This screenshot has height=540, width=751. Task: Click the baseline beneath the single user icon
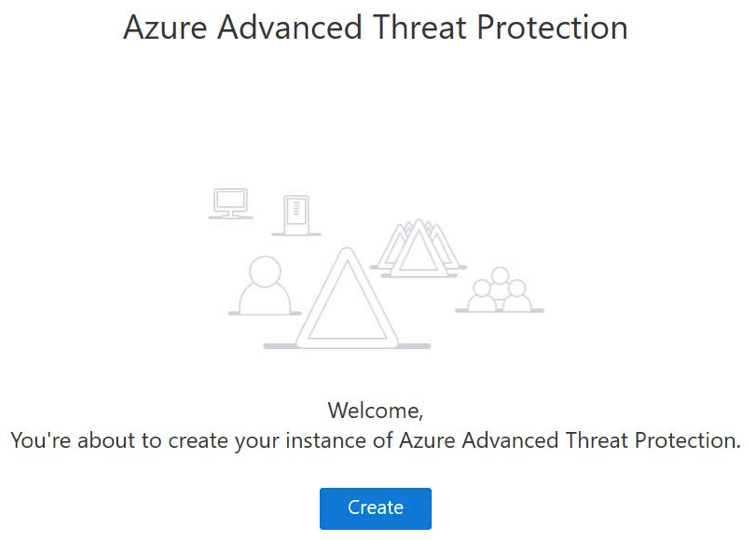pos(264,313)
